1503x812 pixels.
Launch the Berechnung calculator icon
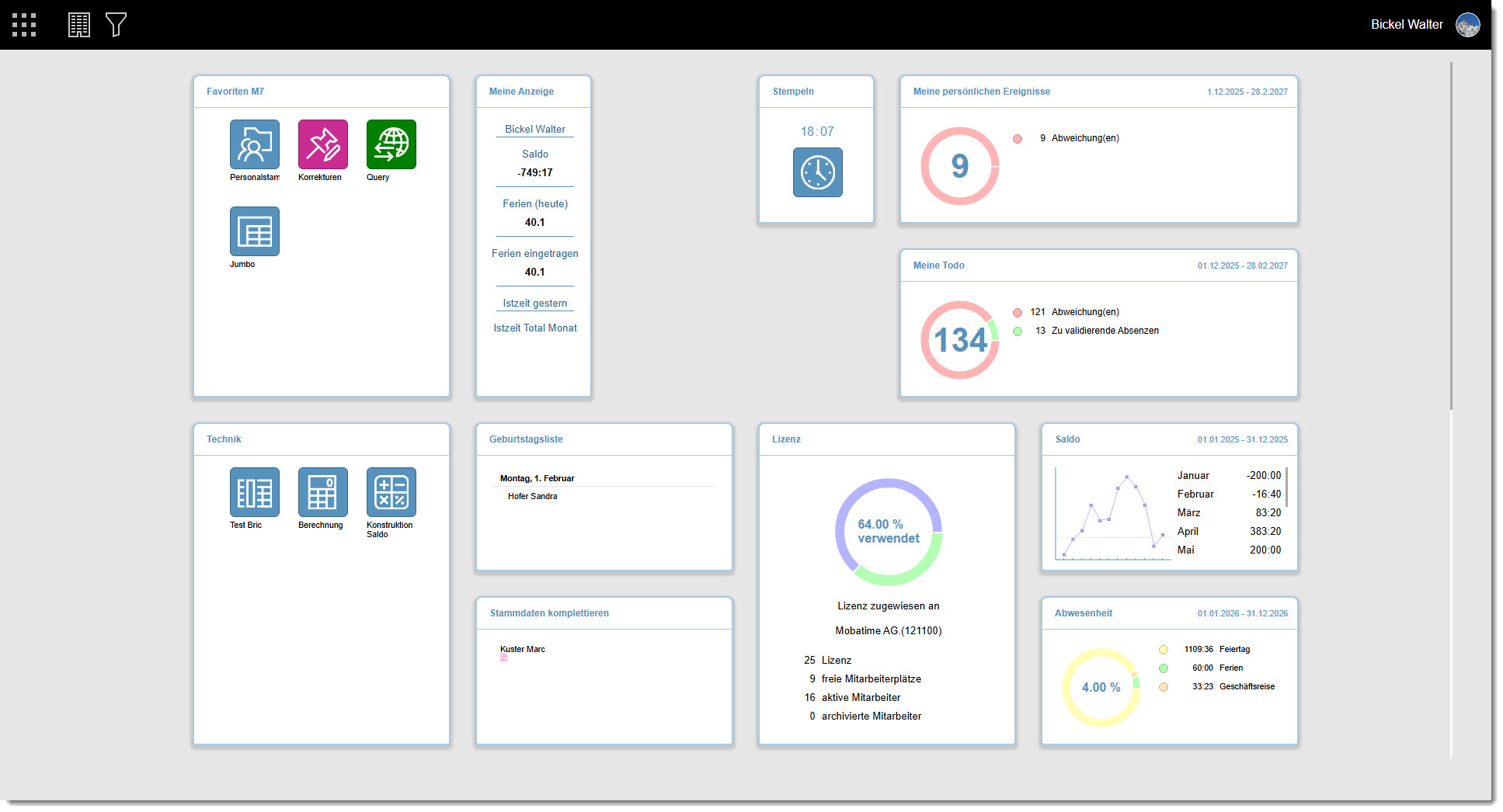322,492
